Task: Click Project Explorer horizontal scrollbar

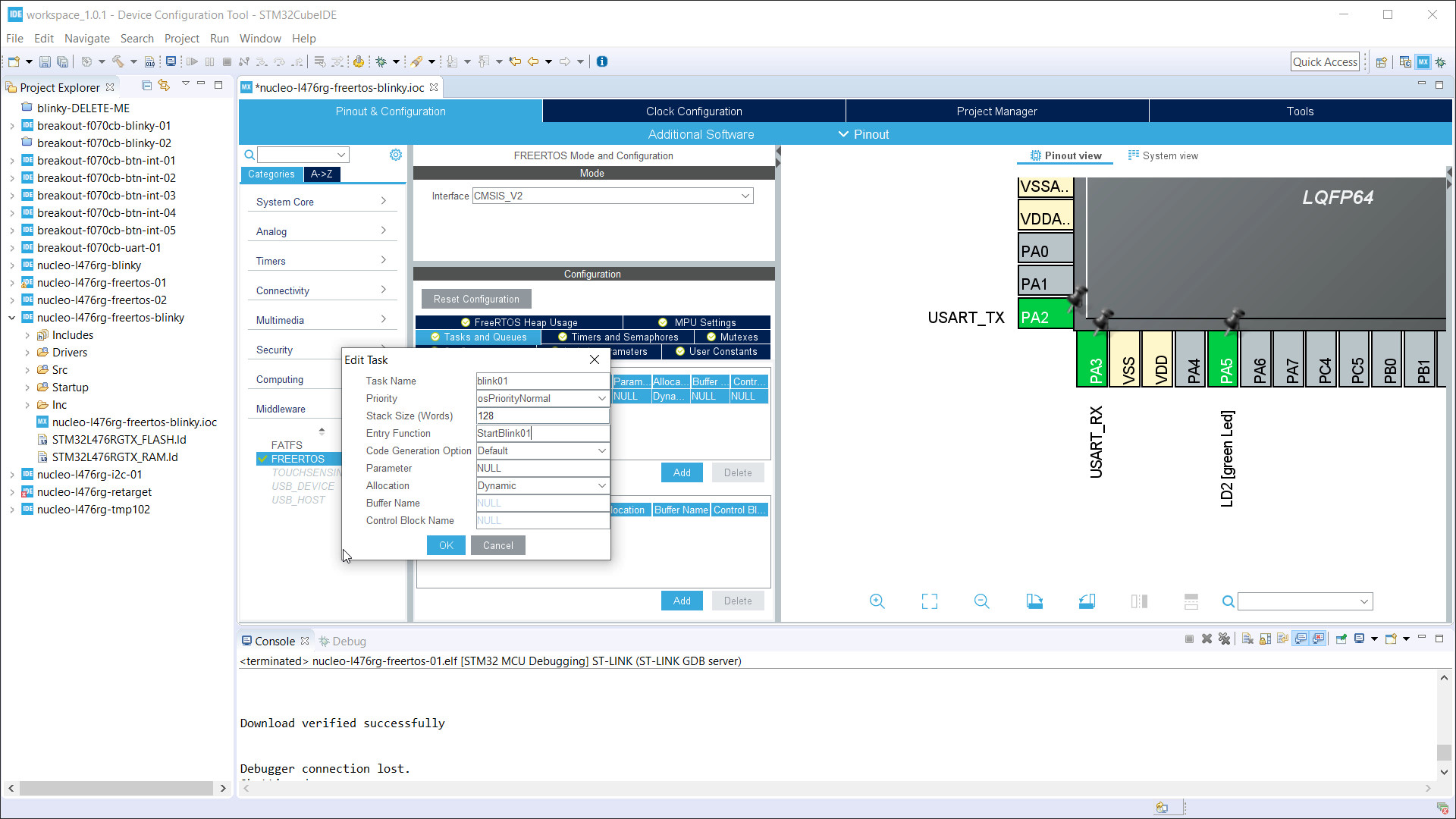Action: click(116, 788)
